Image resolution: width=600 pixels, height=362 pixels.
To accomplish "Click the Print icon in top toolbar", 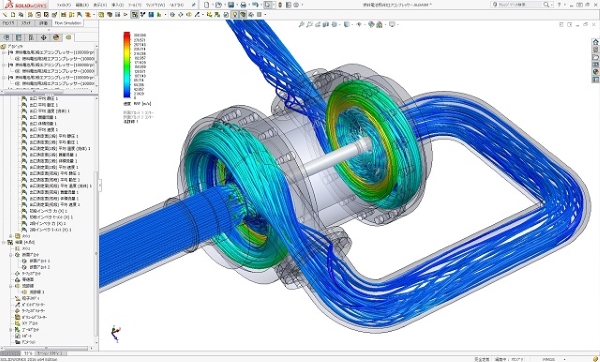I will pos(243,5).
